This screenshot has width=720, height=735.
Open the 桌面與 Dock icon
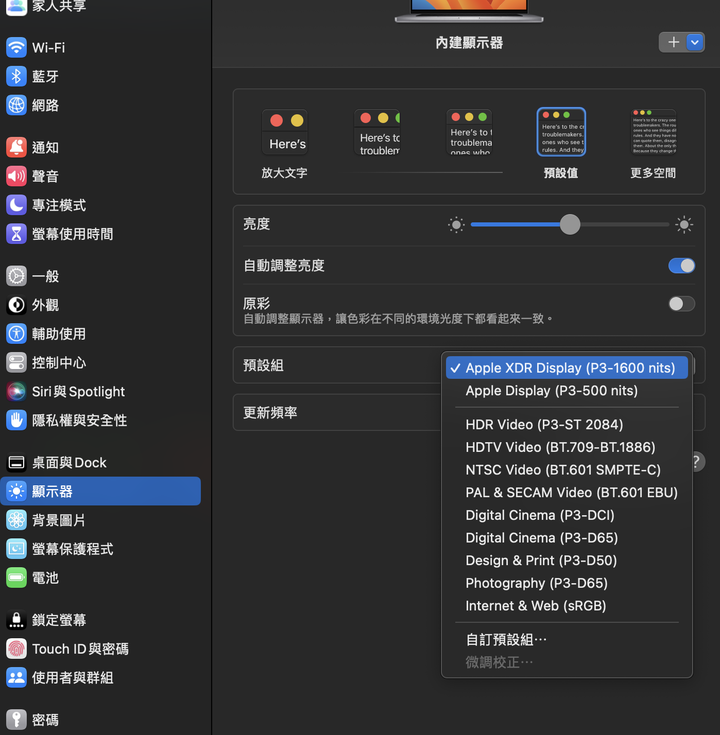(x=16, y=463)
